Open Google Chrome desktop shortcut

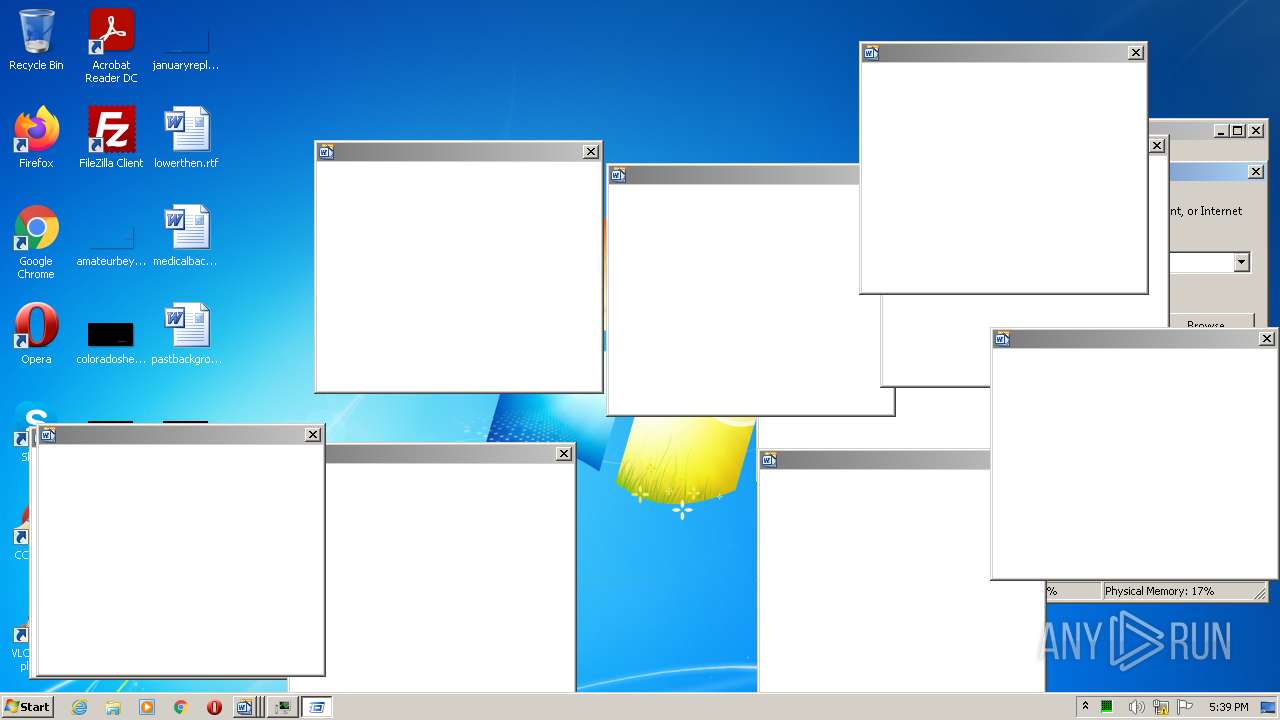pos(36,242)
